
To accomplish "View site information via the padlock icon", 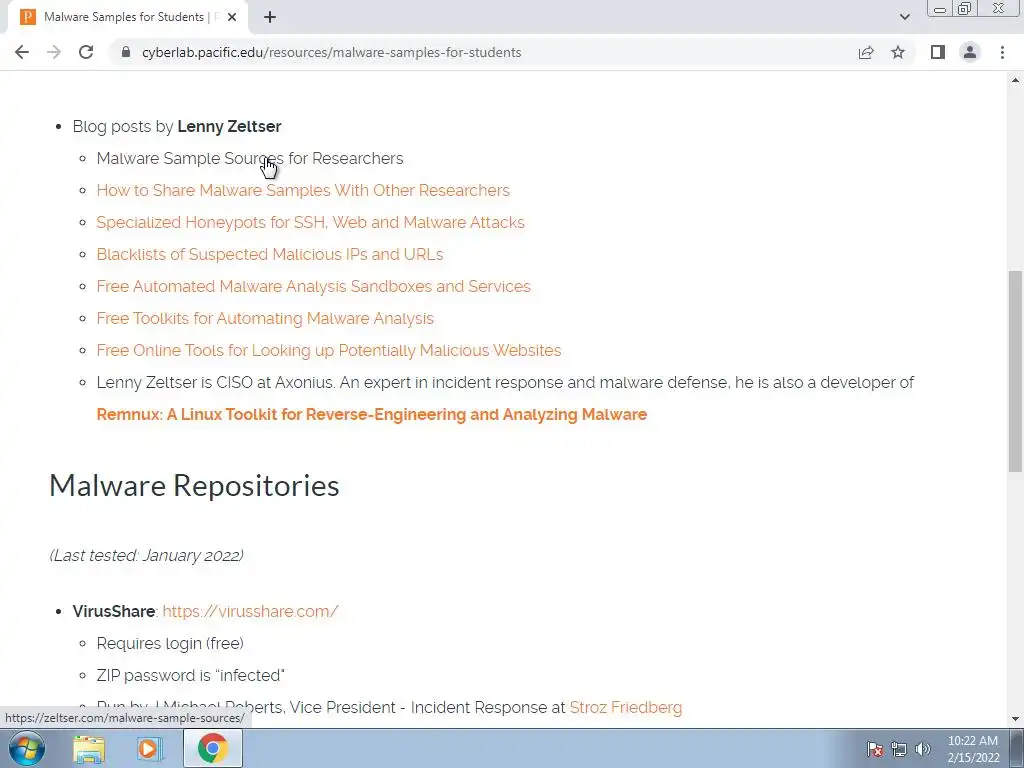I will coord(126,52).
